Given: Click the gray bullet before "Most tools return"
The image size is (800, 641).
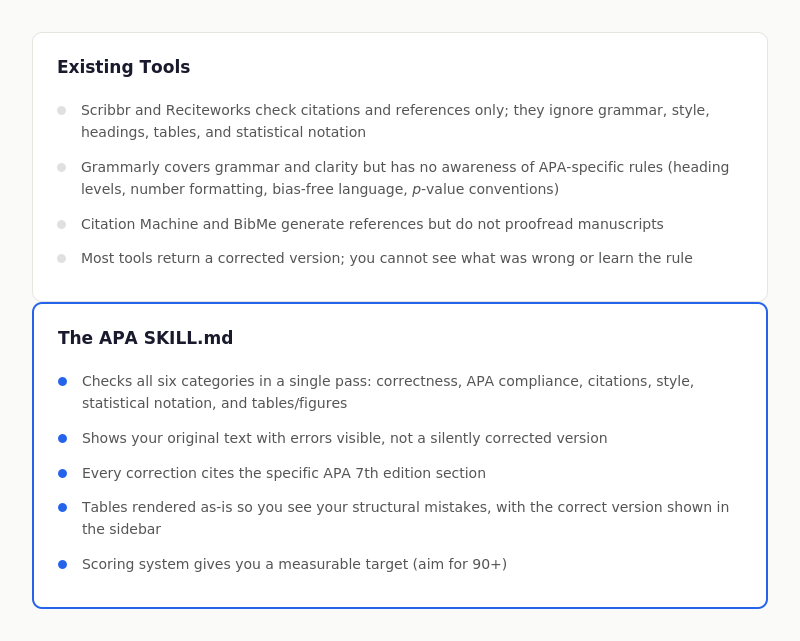Looking at the screenshot, I should coord(62,258).
